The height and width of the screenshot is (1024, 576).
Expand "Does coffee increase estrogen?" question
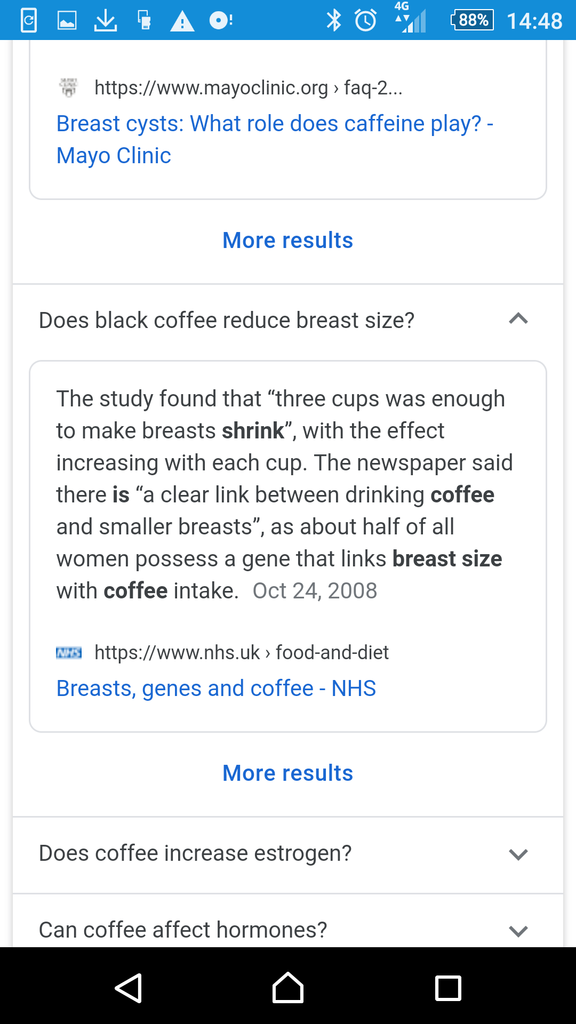[287, 854]
